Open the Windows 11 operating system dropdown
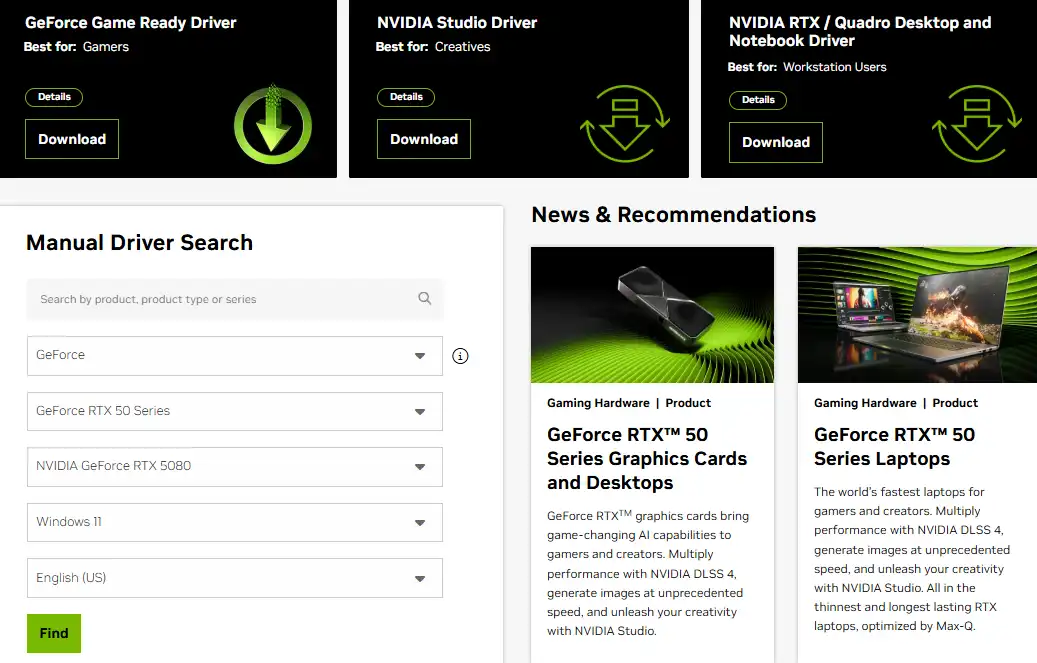This screenshot has height=663, width=1037. tap(235, 523)
